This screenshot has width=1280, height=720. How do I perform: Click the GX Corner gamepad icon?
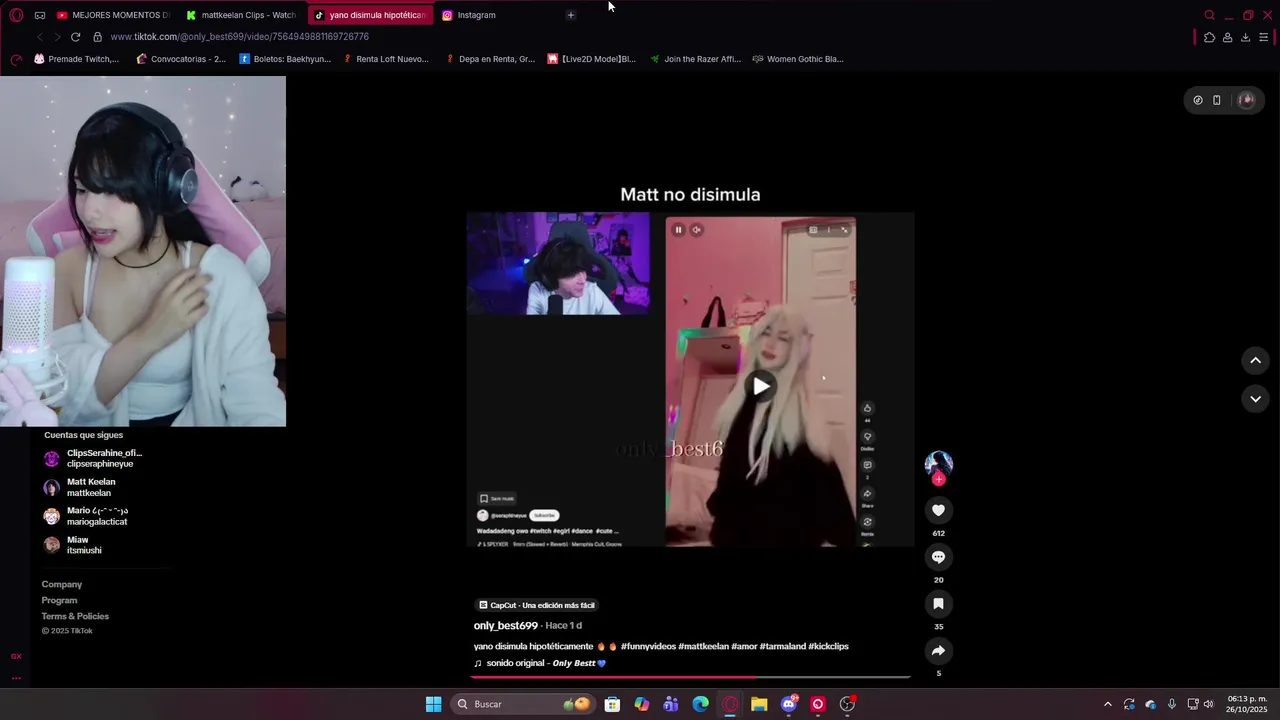(40, 15)
